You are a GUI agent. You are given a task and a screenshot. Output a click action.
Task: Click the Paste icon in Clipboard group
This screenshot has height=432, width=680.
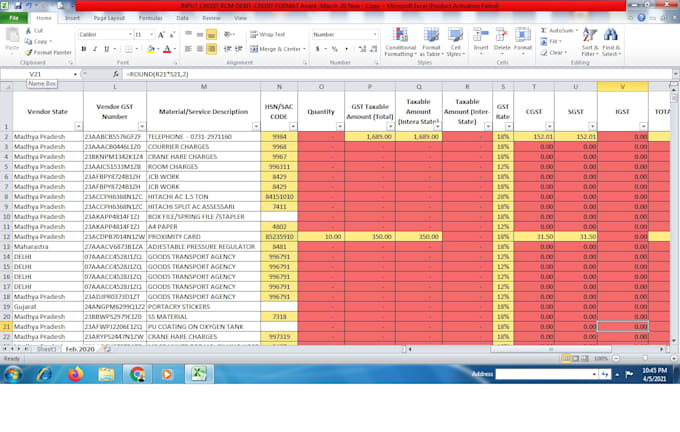coord(12,35)
